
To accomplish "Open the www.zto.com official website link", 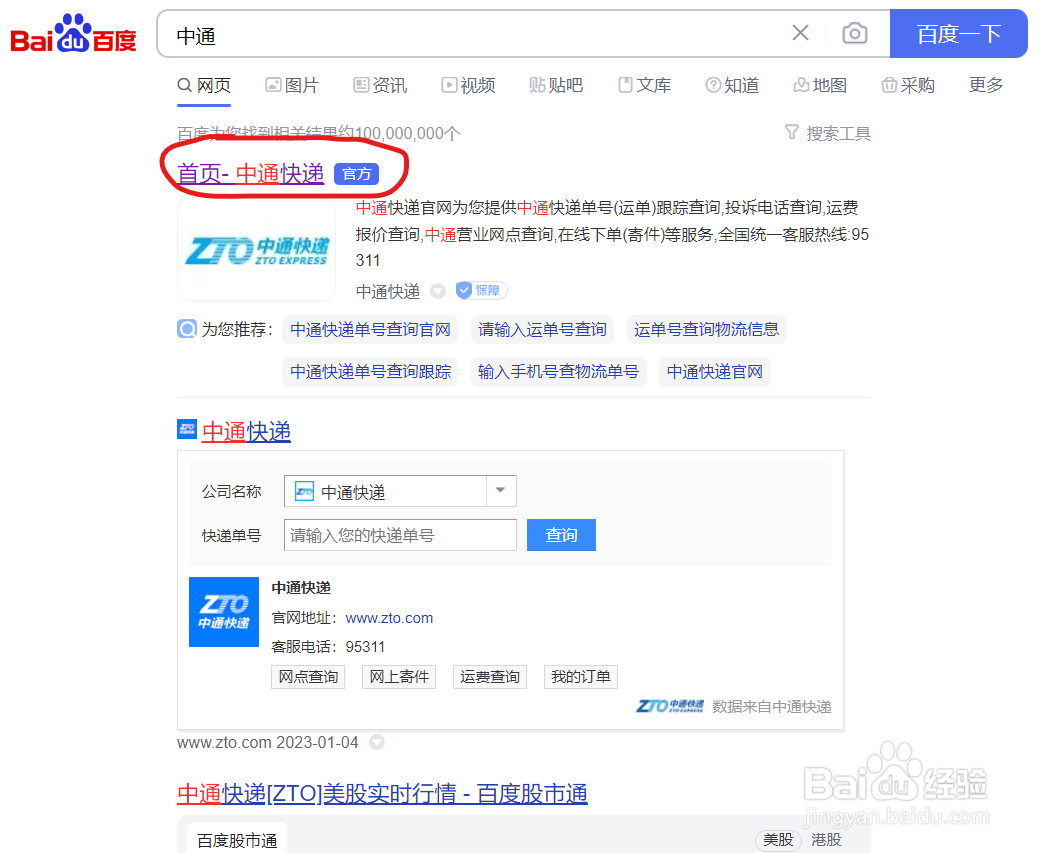I will pyautogui.click(x=389, y=618).
